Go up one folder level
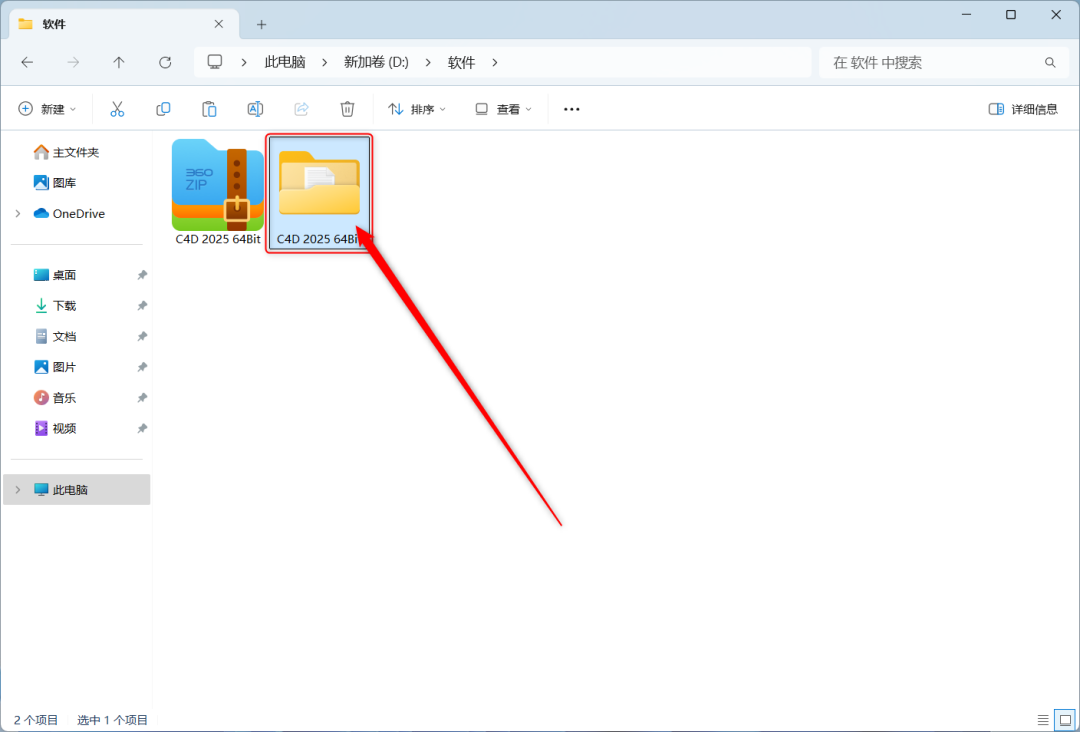Viewport: 1080px width, 732px height. 118,63
